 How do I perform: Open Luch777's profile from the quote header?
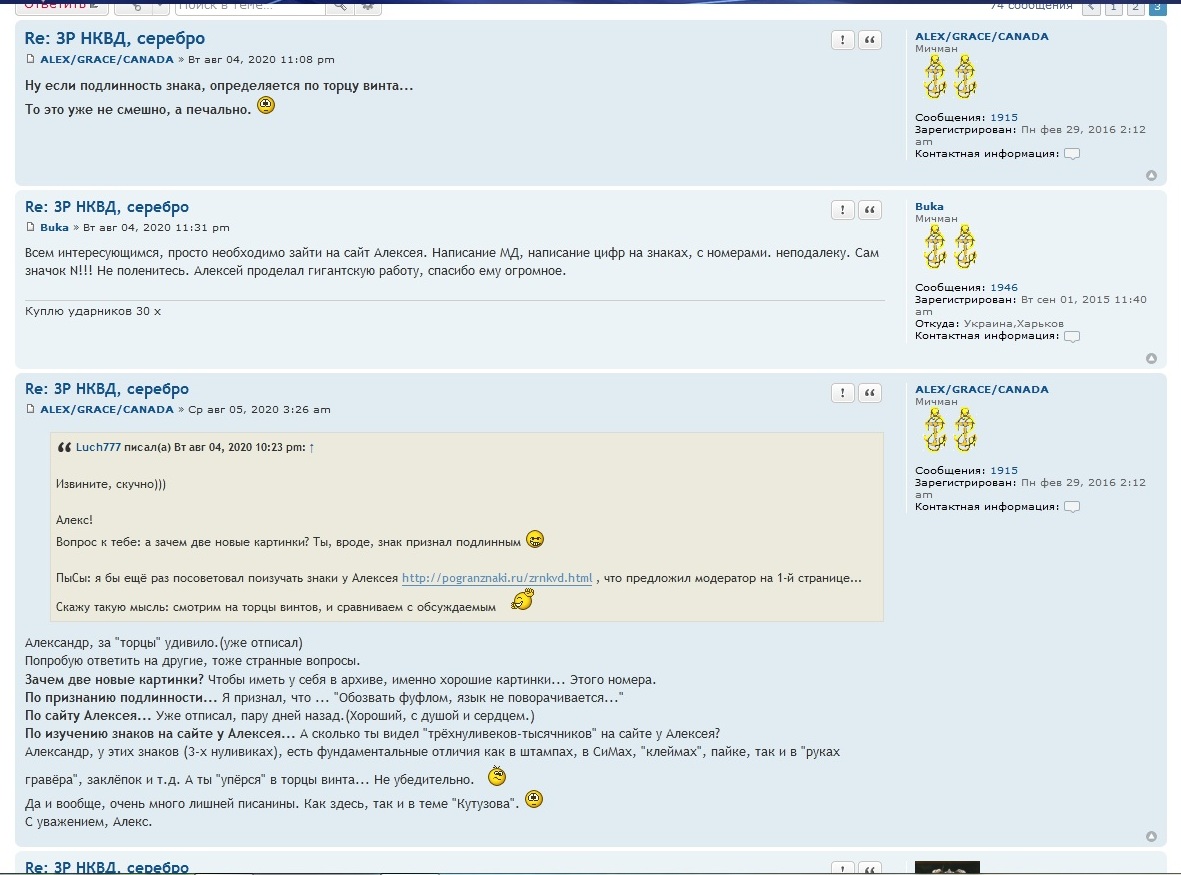[x=98, y=447]
